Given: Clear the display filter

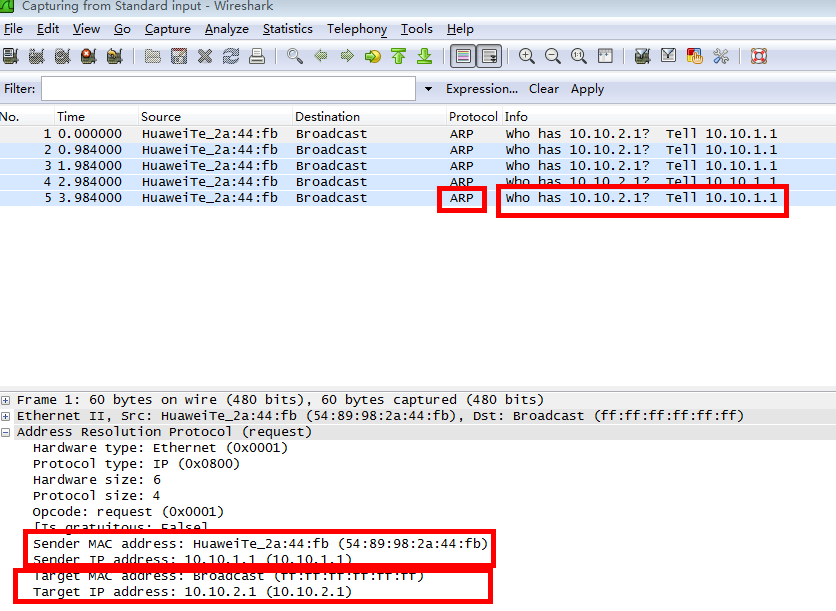Looking at the screenshot, I should coord(544,89).
